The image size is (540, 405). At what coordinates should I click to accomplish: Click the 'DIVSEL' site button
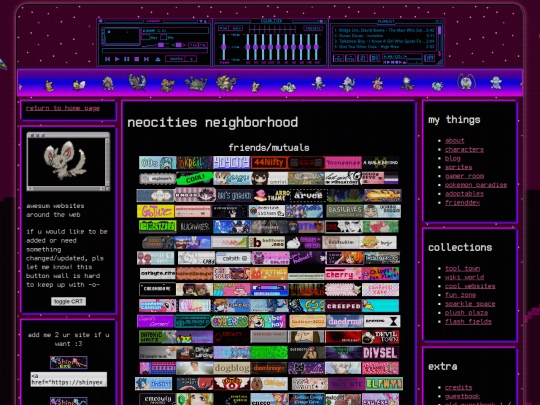coord(381,353)
